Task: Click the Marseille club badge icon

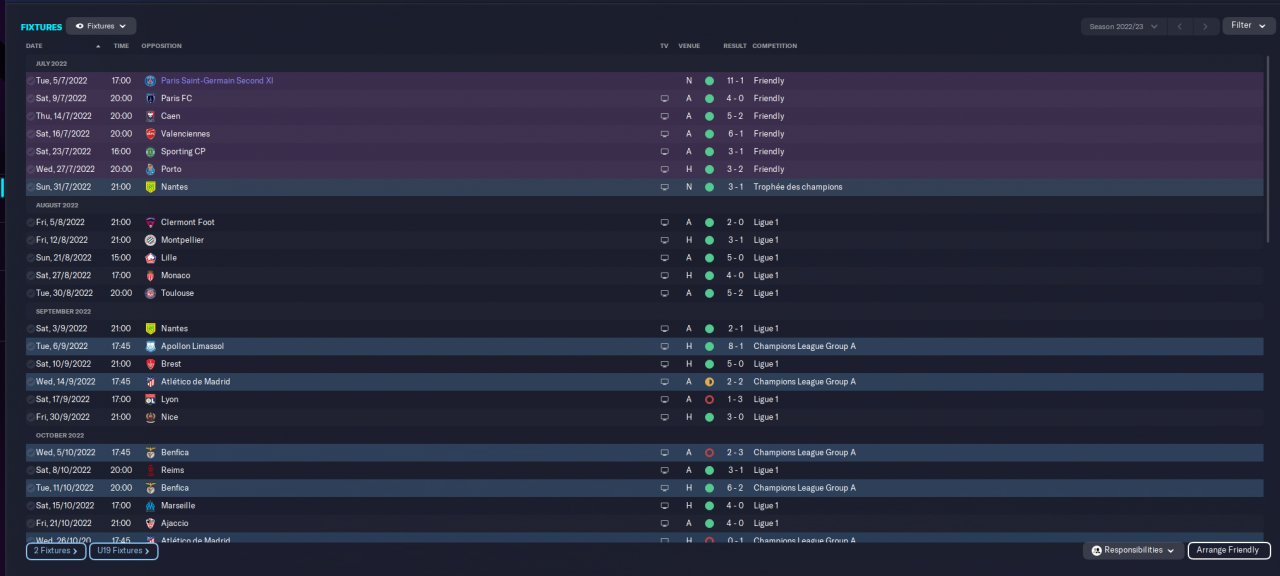Action: 150,505
